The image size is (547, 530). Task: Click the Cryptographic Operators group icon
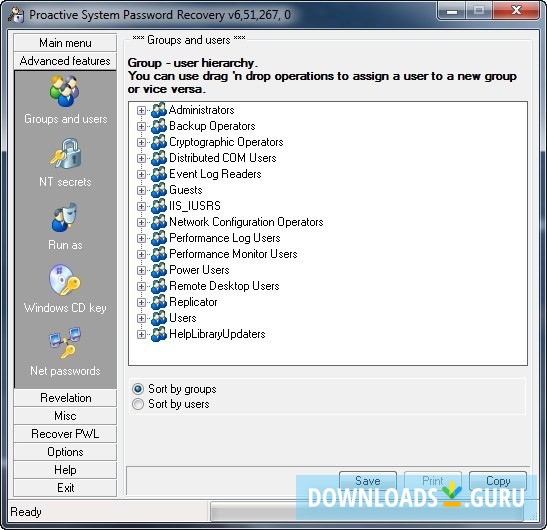click(159, 142)
